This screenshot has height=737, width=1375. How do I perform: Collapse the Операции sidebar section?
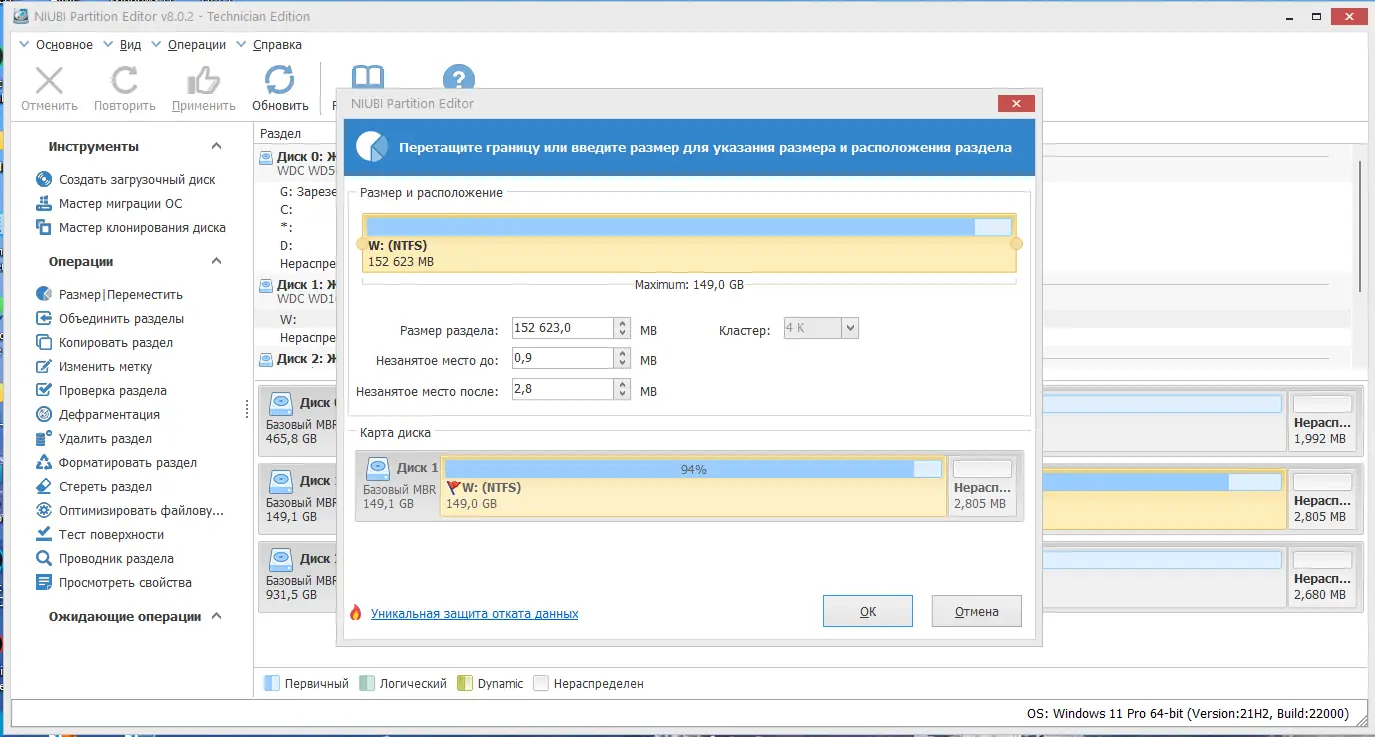(216, 262)
